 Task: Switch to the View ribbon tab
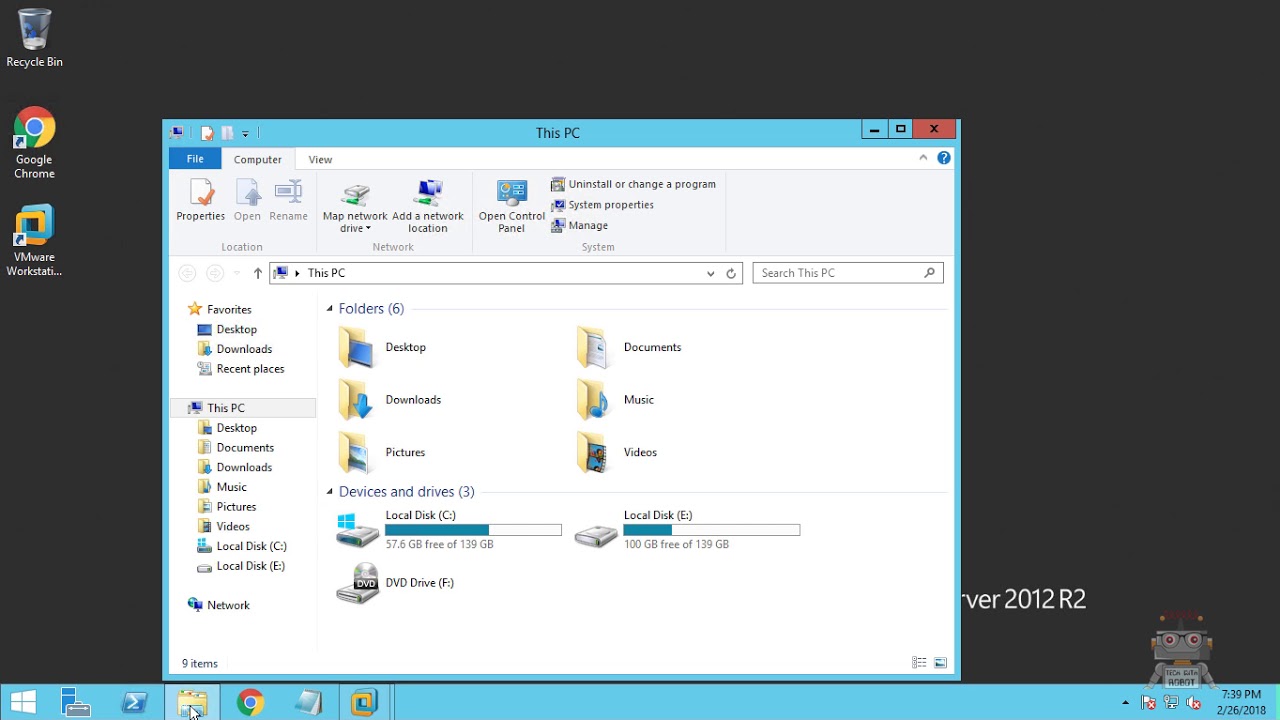click(x=320, y=159)
